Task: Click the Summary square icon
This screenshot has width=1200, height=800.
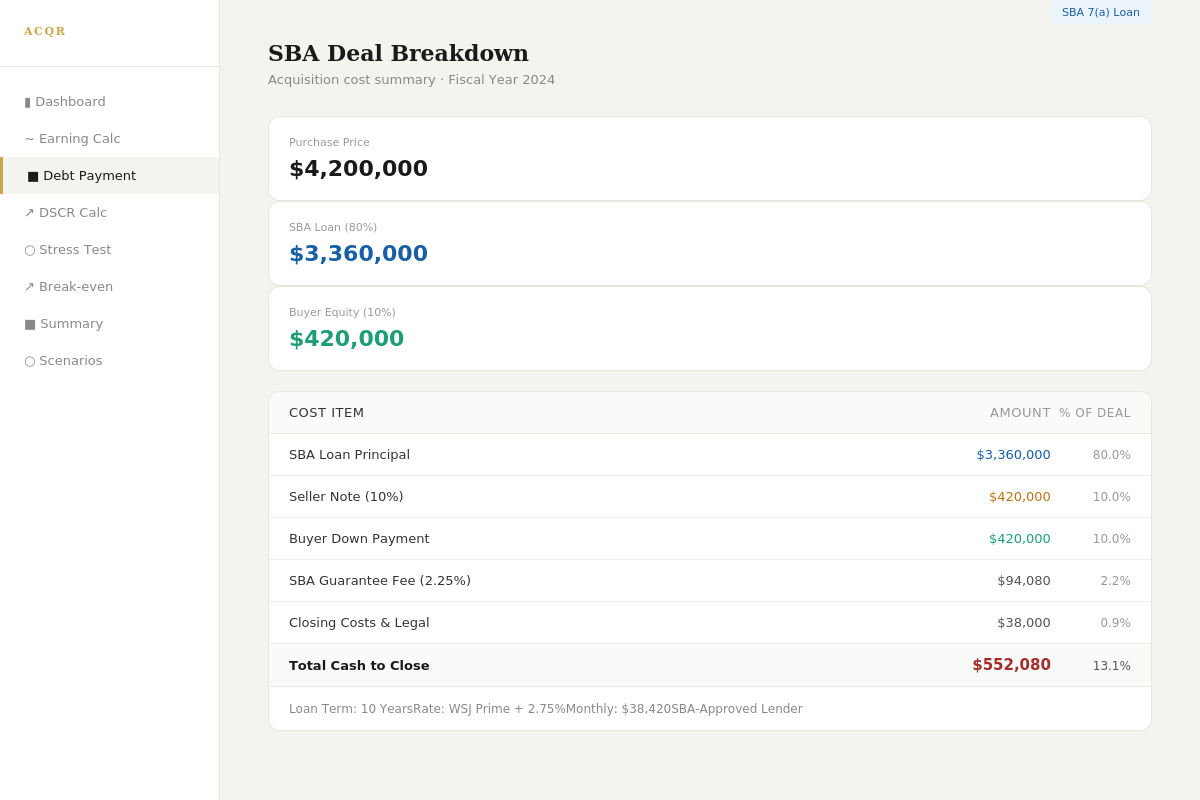Action: [30, 324]
